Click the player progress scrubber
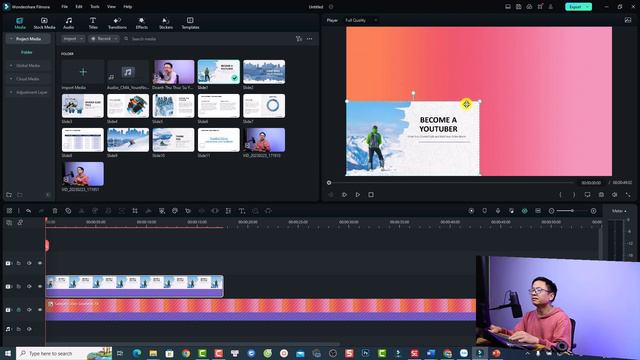This screenshot has width=640, height=360. coord(329,183)
